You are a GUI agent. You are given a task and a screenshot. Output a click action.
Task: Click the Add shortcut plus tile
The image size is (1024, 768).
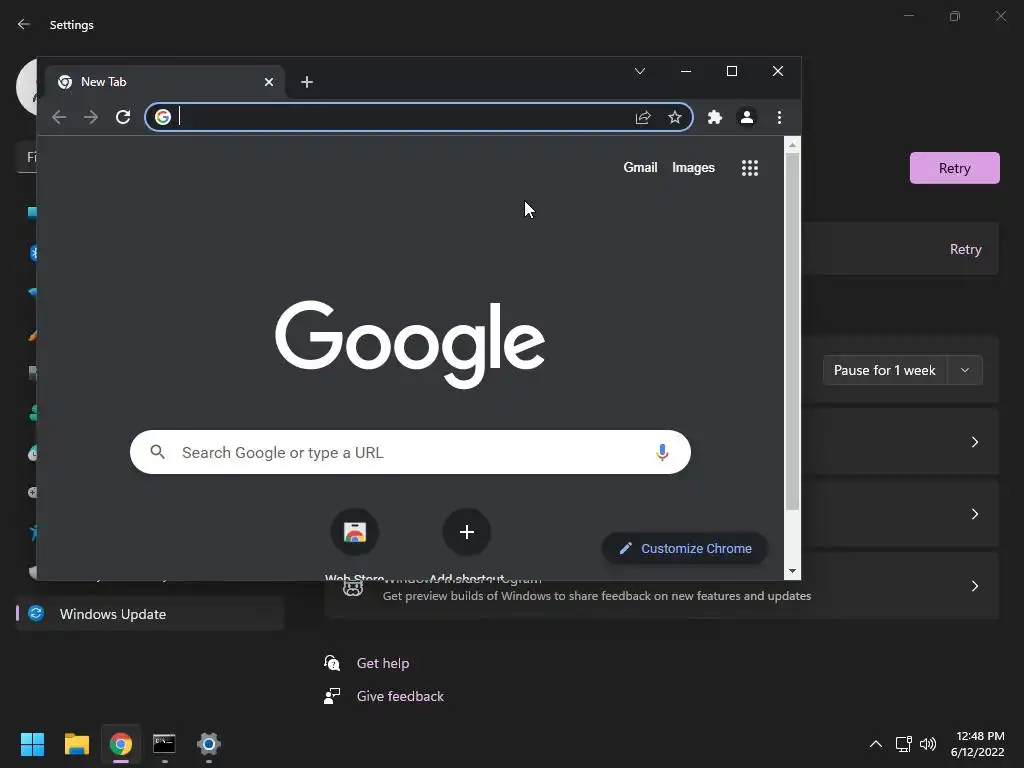pyautogui.click(x=466, y=532)
